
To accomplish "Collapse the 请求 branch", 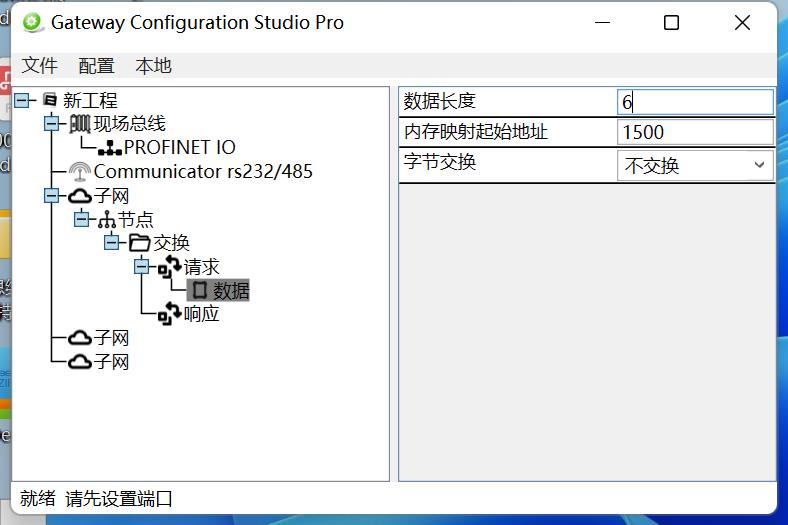I will tap(142, 266).
